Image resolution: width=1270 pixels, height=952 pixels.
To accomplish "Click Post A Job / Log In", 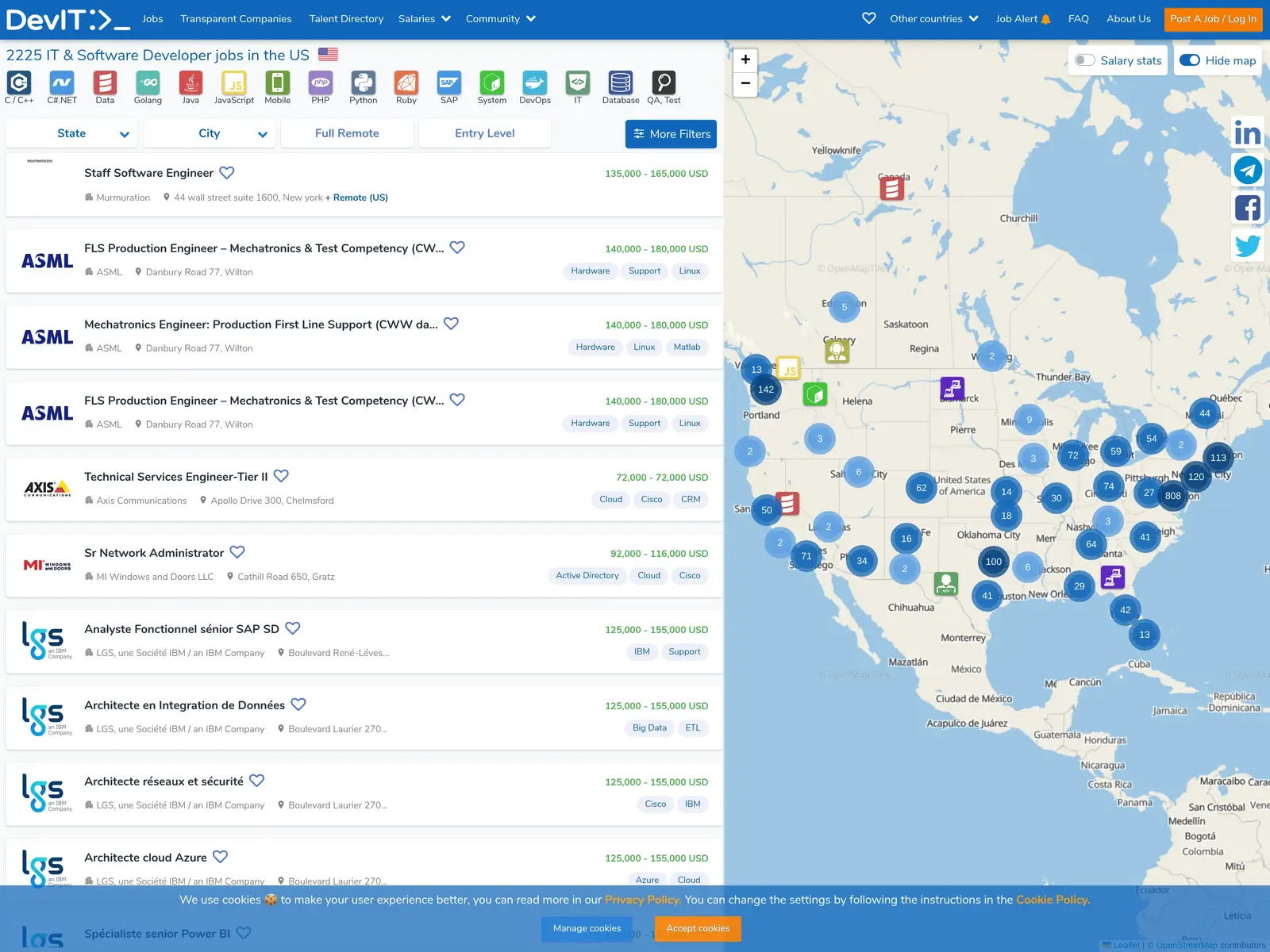I will click(1213, 19).
